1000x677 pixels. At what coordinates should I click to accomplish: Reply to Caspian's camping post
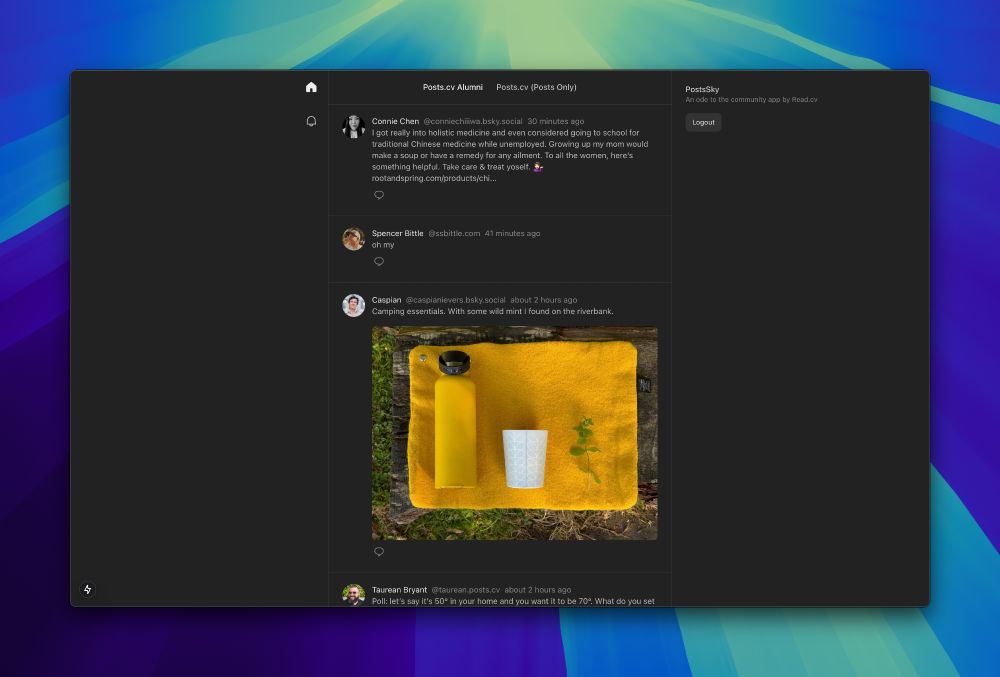(379, 551)
